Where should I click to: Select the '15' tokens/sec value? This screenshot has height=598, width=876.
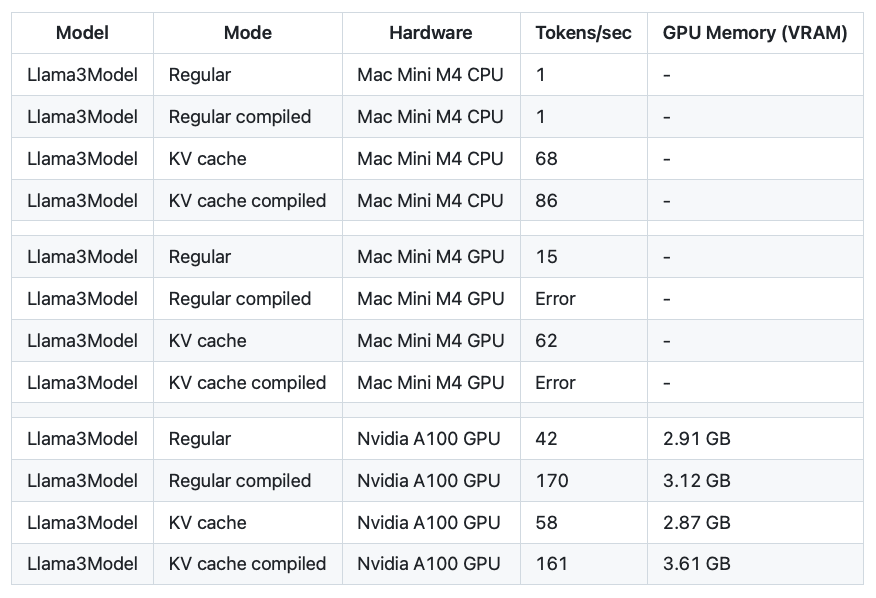pyautogui.click(x=546, y=257)
